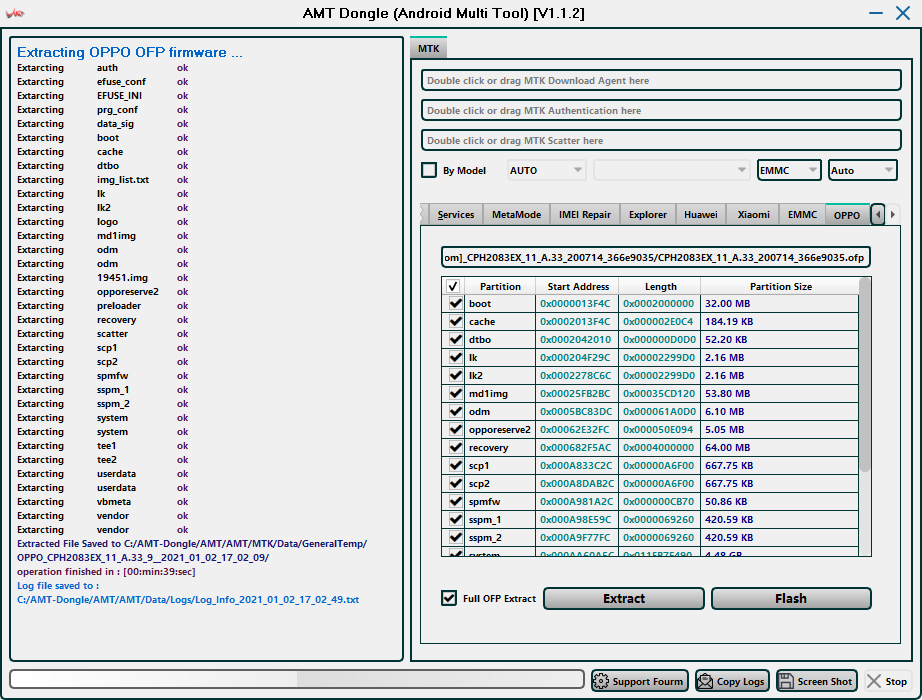Click the Start Address column header
The image size is (922, 700).
(578, 286)
